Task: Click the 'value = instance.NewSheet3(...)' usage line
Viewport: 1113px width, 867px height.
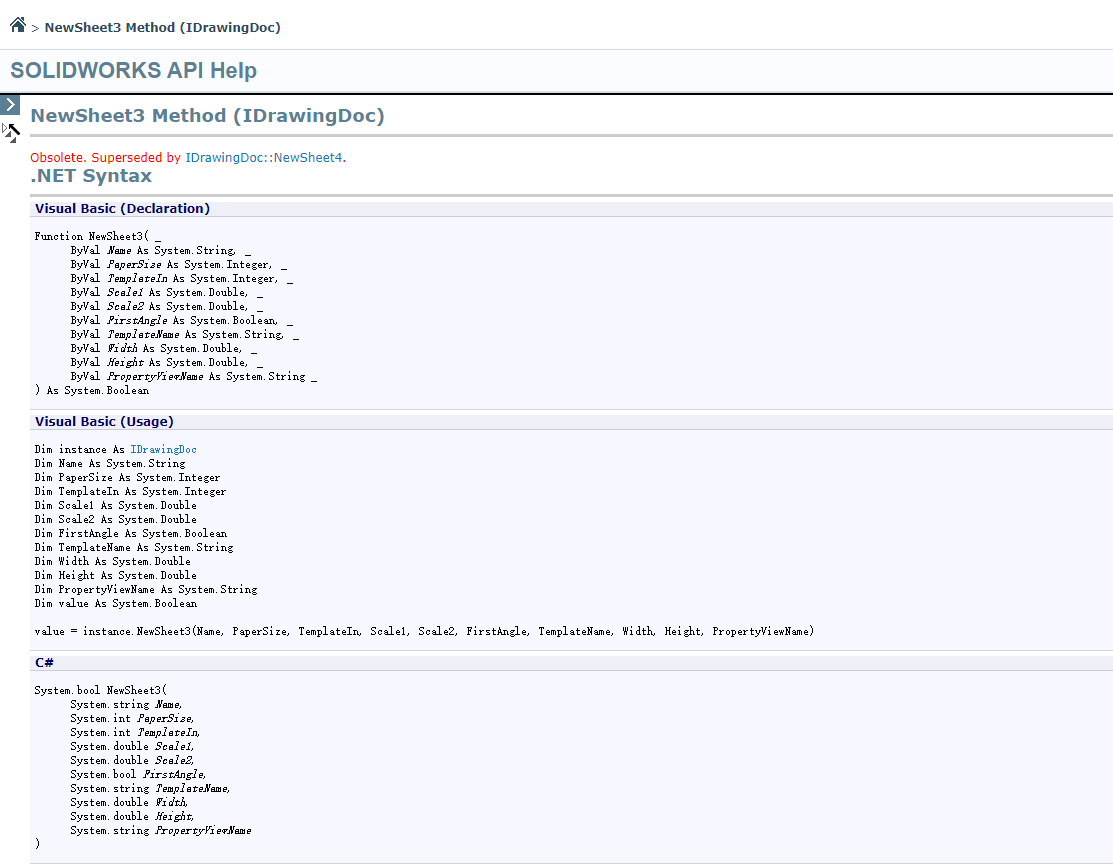Action: pos(424,631)
